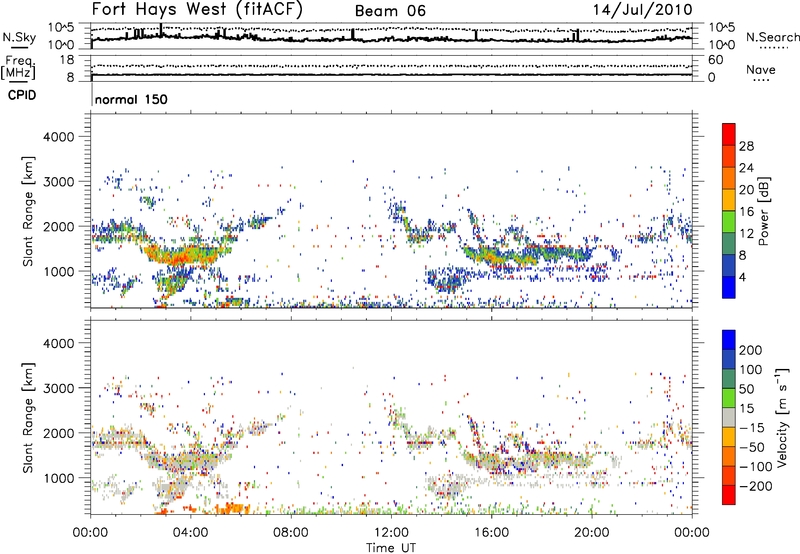This screenshot has height=554, width=800.
Task: Click the '16' tick on the power scale
Action: click(746, 212)
